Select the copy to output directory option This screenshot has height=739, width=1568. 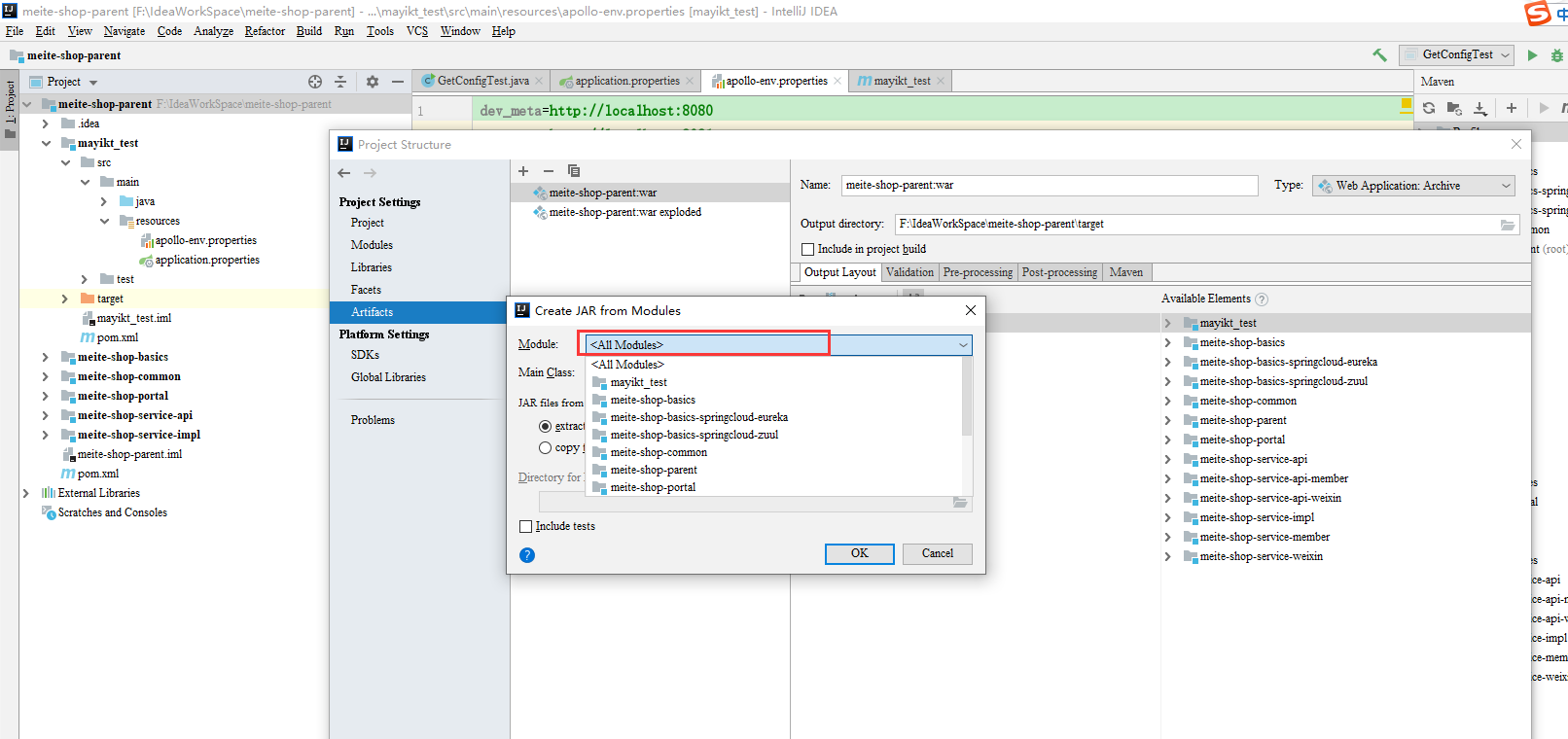point(545,447)
